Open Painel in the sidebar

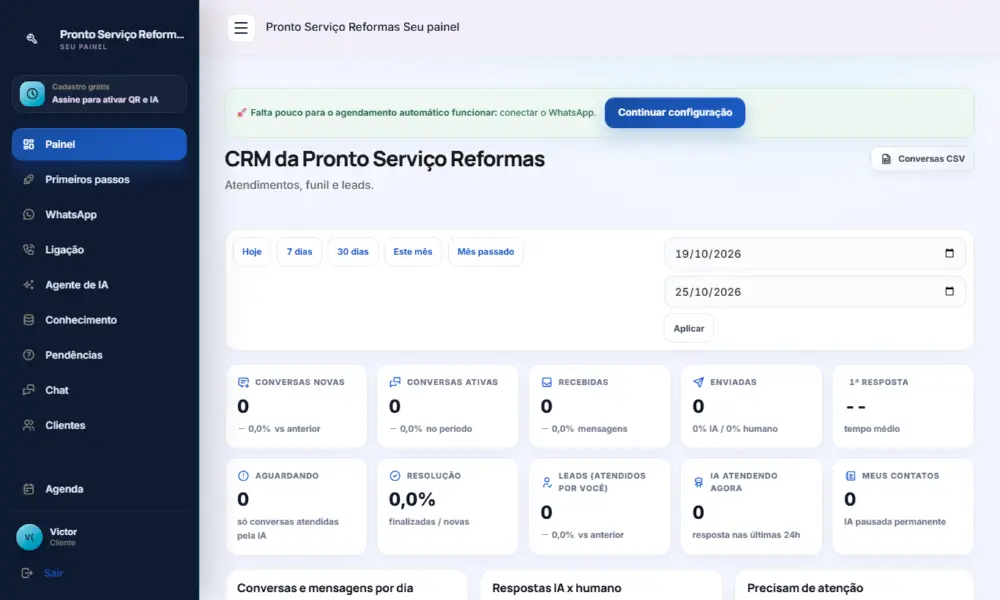tap(99, 144)
